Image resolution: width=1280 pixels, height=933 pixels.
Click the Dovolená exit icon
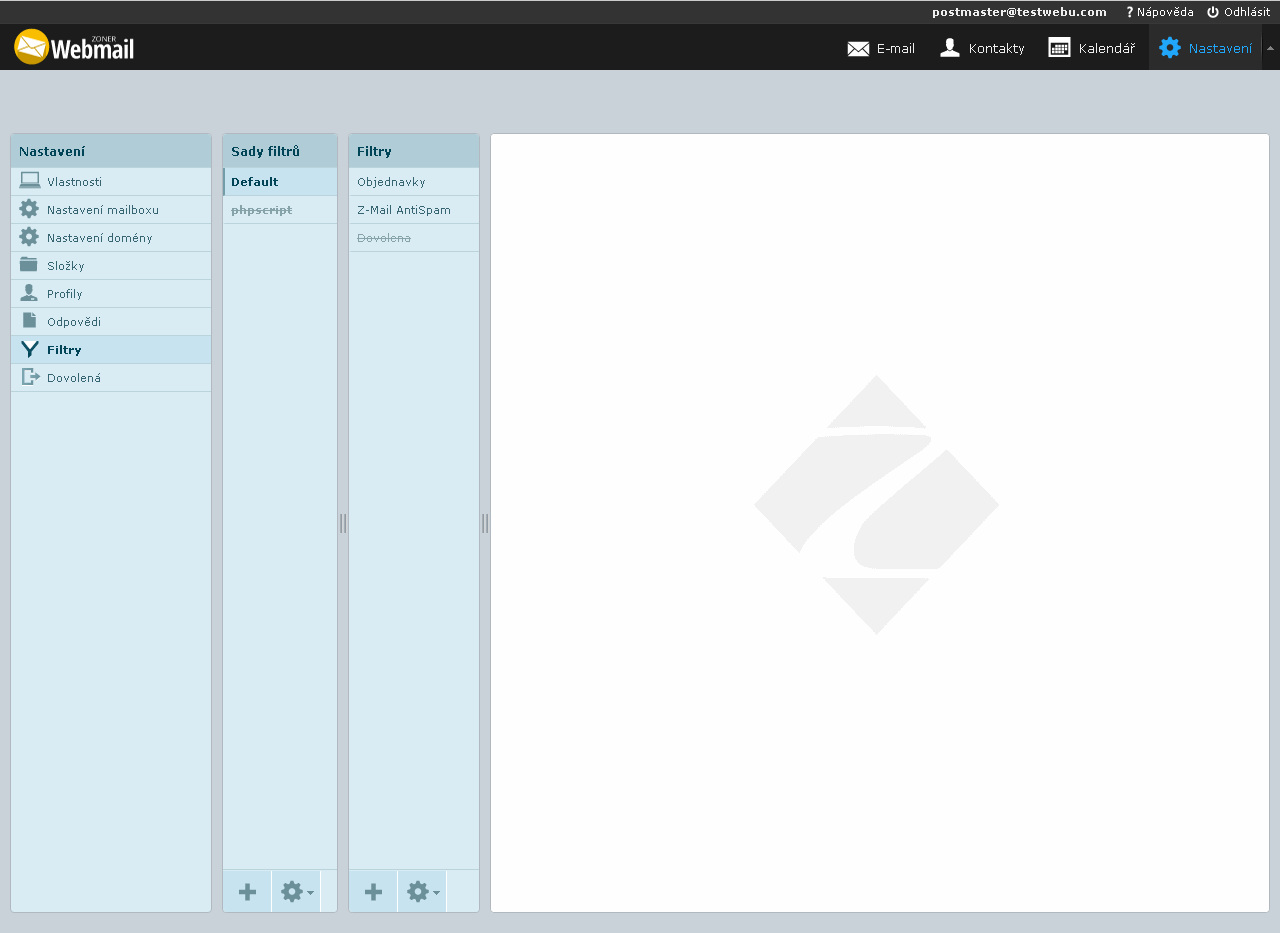coord(30,377)
